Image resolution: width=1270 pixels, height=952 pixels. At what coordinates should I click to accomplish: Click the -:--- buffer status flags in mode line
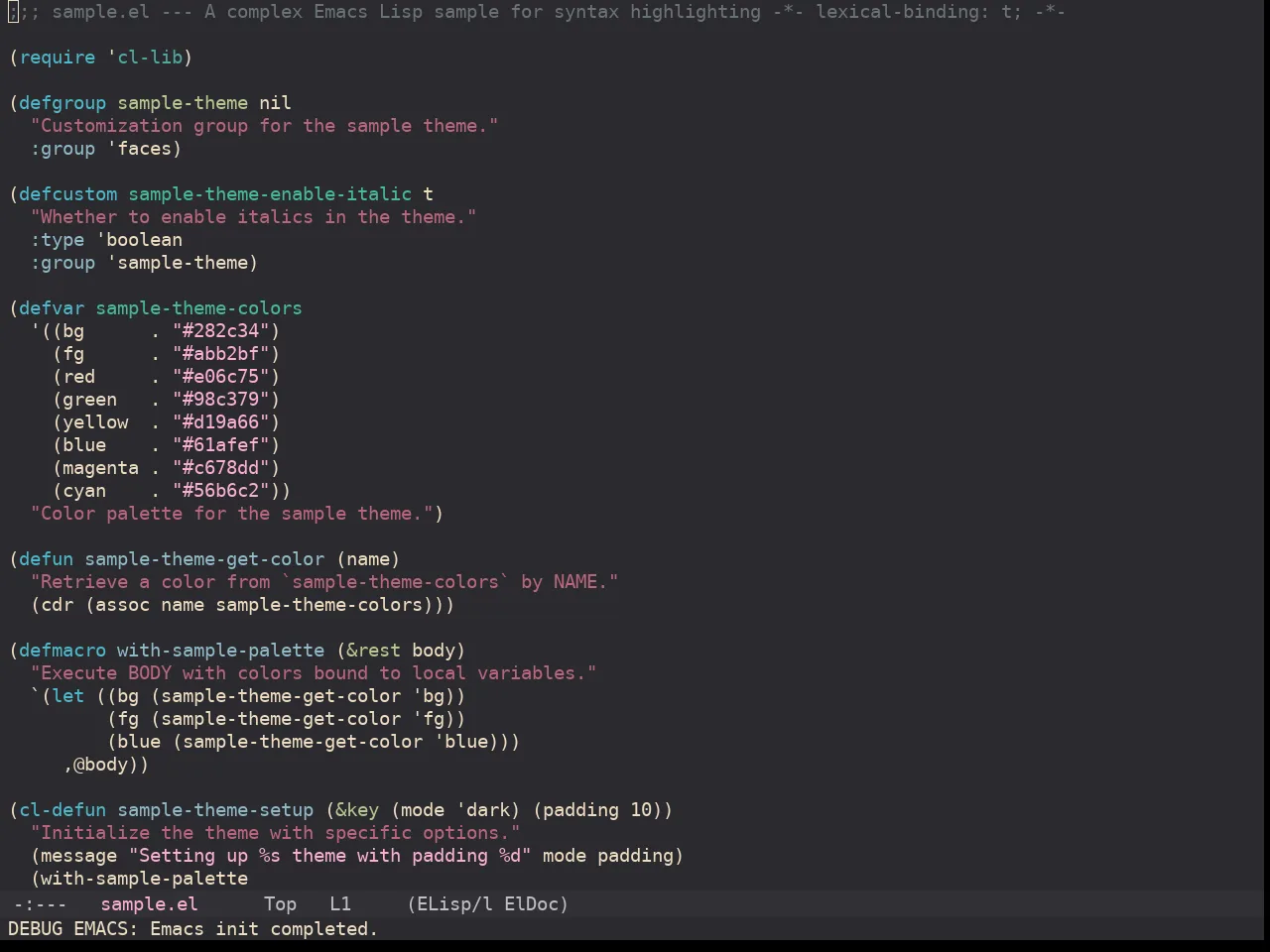tap(41, 904)
